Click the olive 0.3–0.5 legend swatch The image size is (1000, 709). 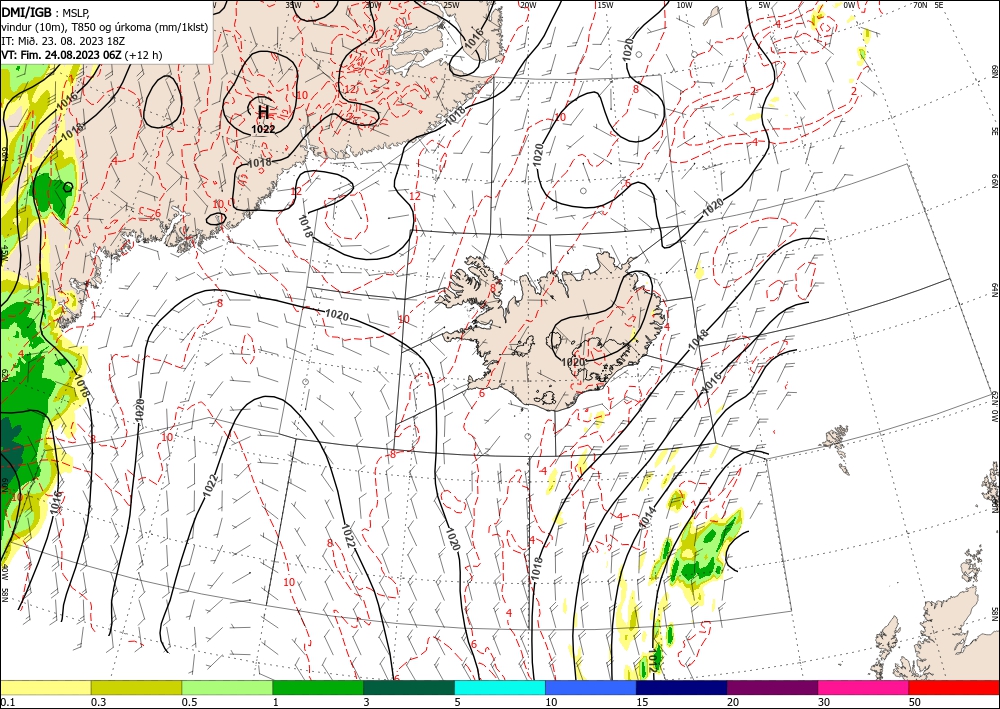click(x=136, y=688)
